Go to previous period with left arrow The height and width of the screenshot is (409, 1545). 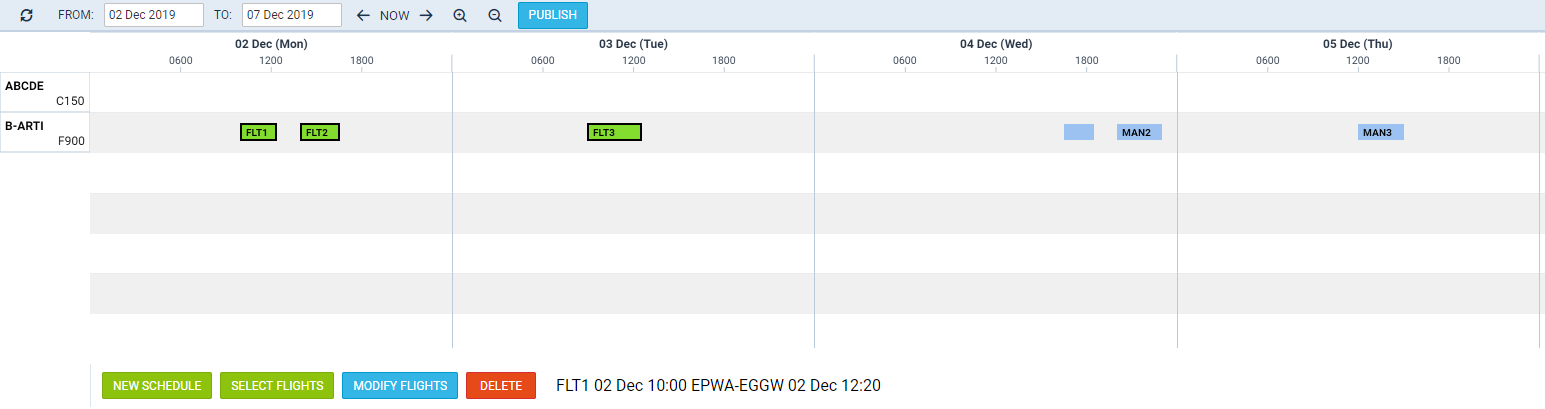pos(363,15)
